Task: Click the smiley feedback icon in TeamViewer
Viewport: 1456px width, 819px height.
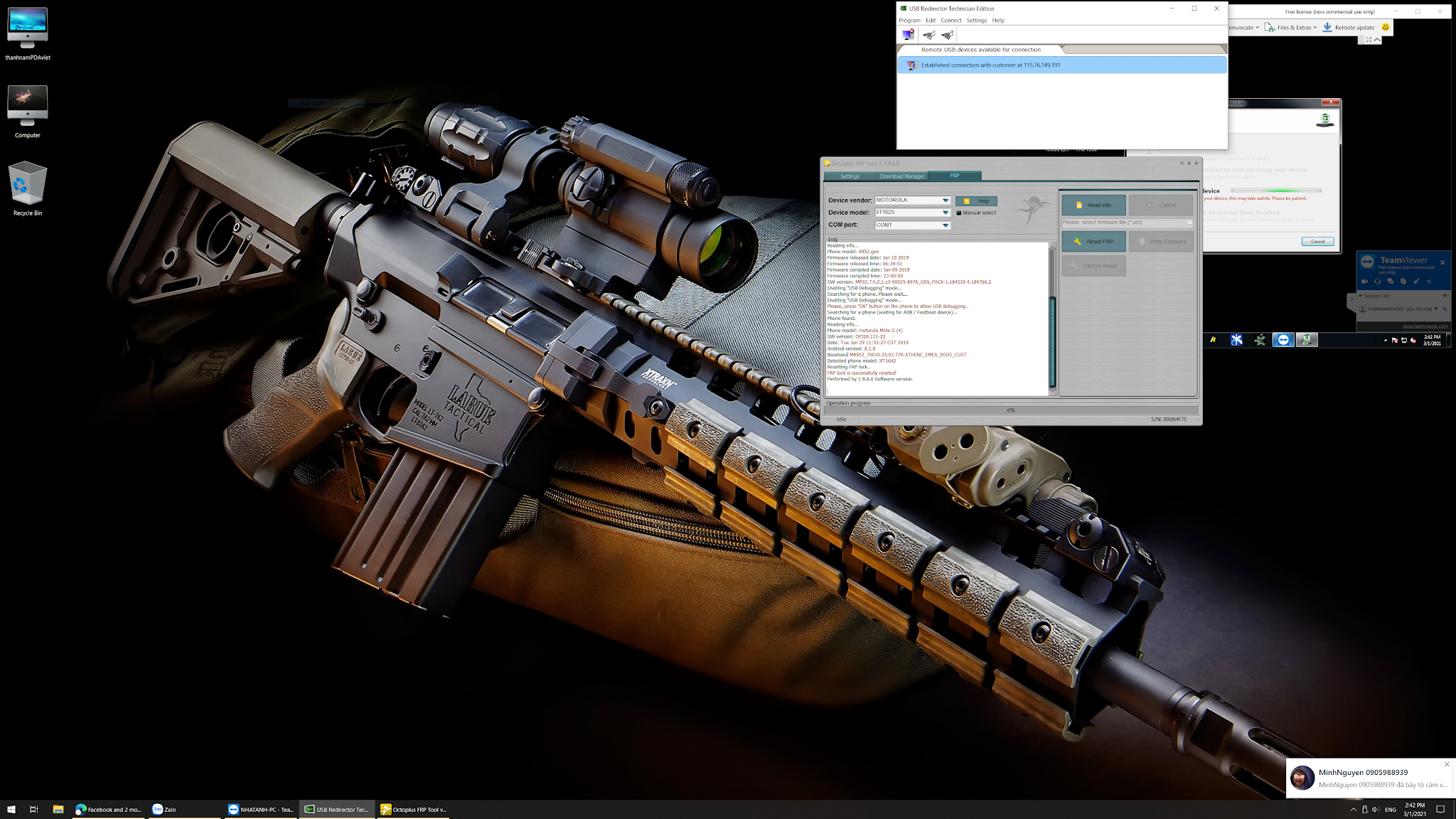Action: click(x=1386, y=27)
